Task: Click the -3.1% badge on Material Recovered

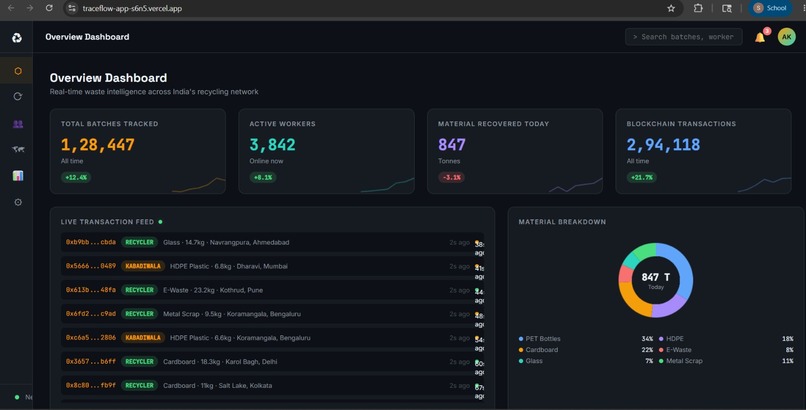Action: point(451,177)
